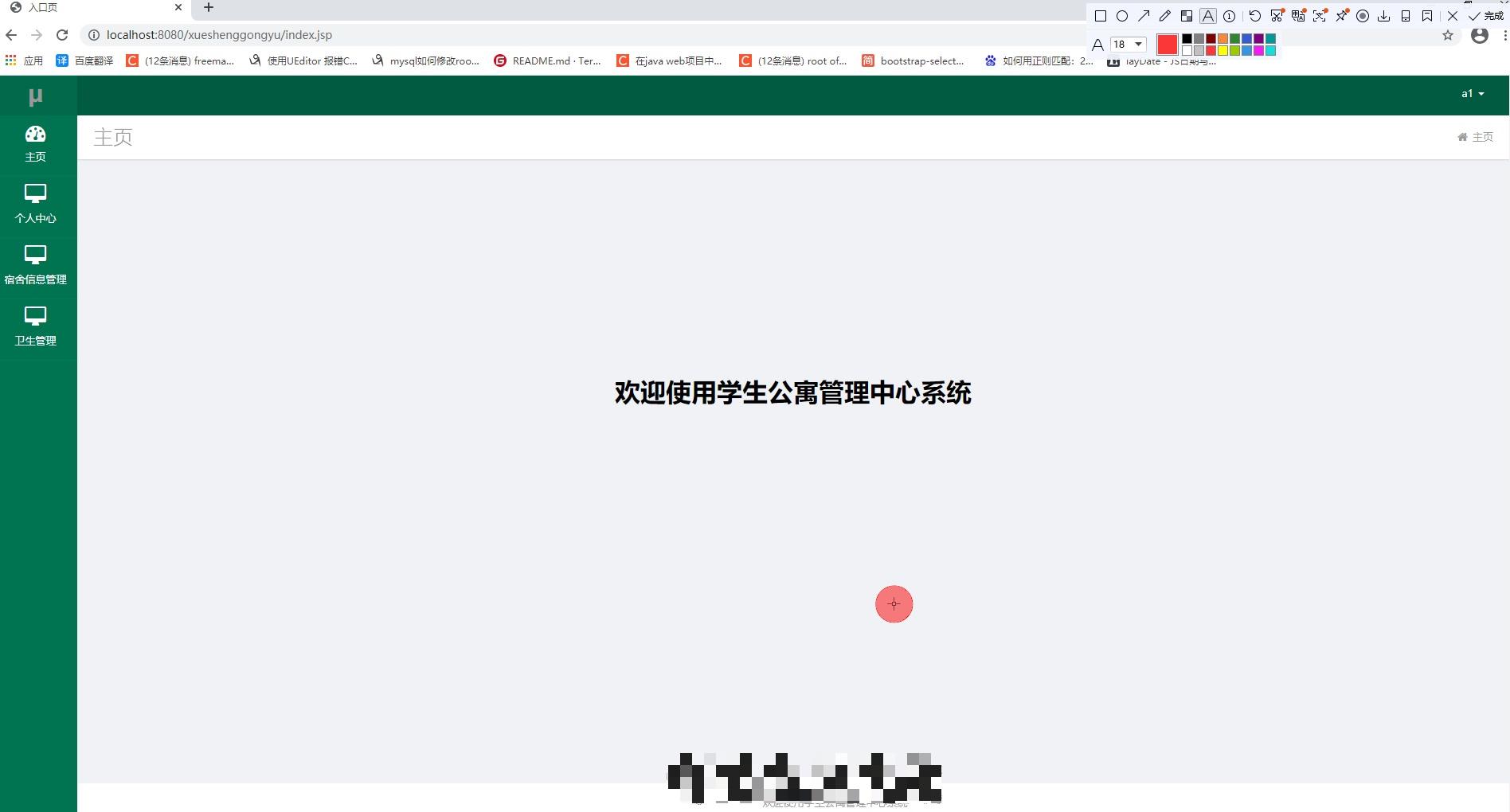The width and height of the screenshot is (1510, 812).
Task: Pick the orange color swatch
Action: pos(1222,38)
